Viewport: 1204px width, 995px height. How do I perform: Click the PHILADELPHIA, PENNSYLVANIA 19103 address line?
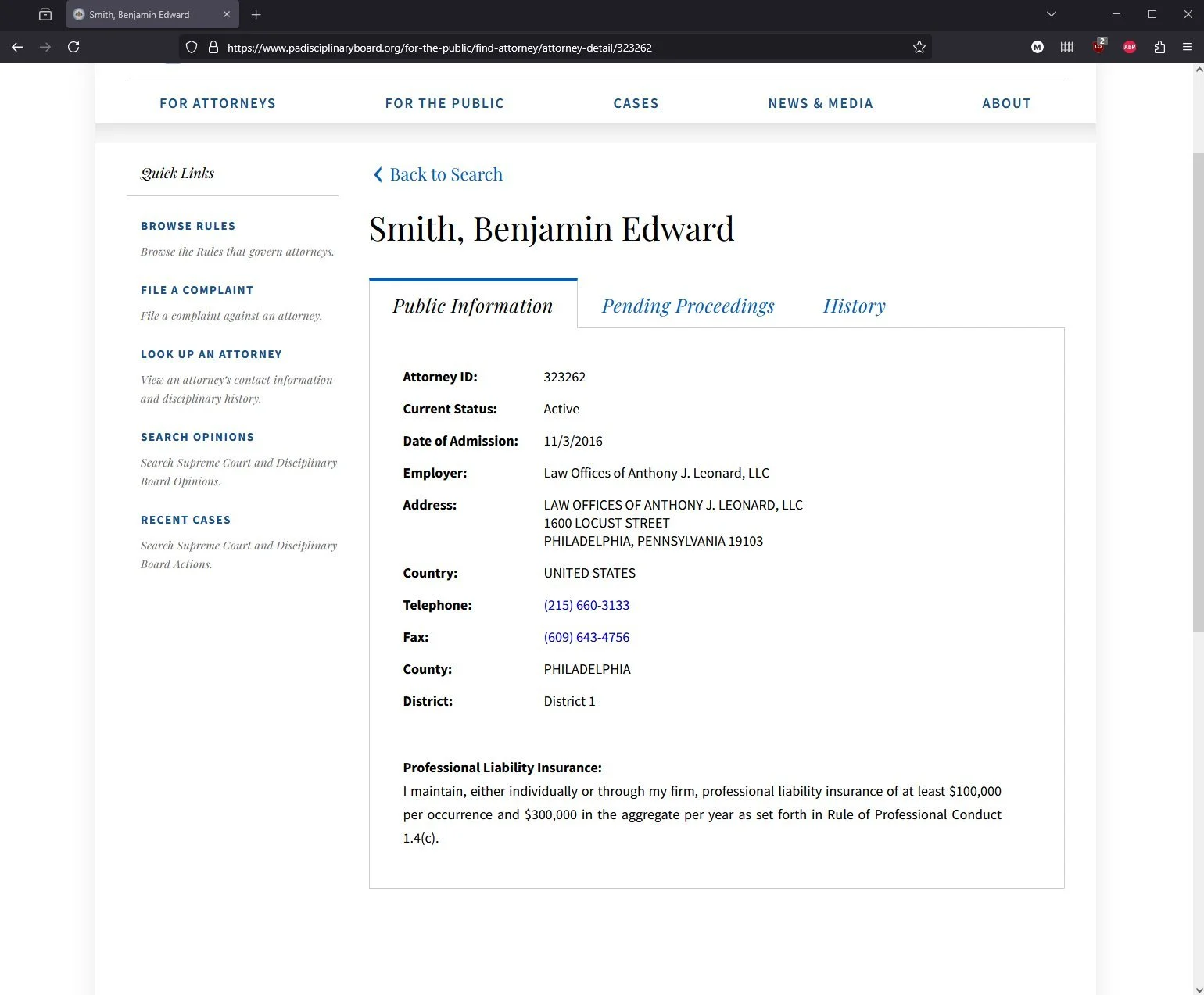pos(653,541)
